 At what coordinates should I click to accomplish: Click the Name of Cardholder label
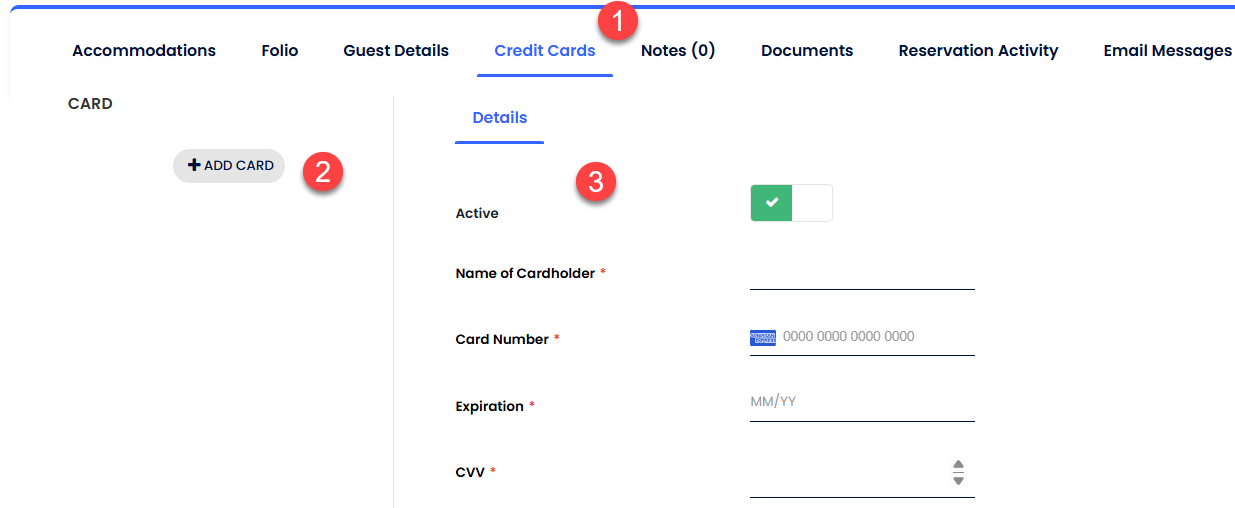(525, 273)
